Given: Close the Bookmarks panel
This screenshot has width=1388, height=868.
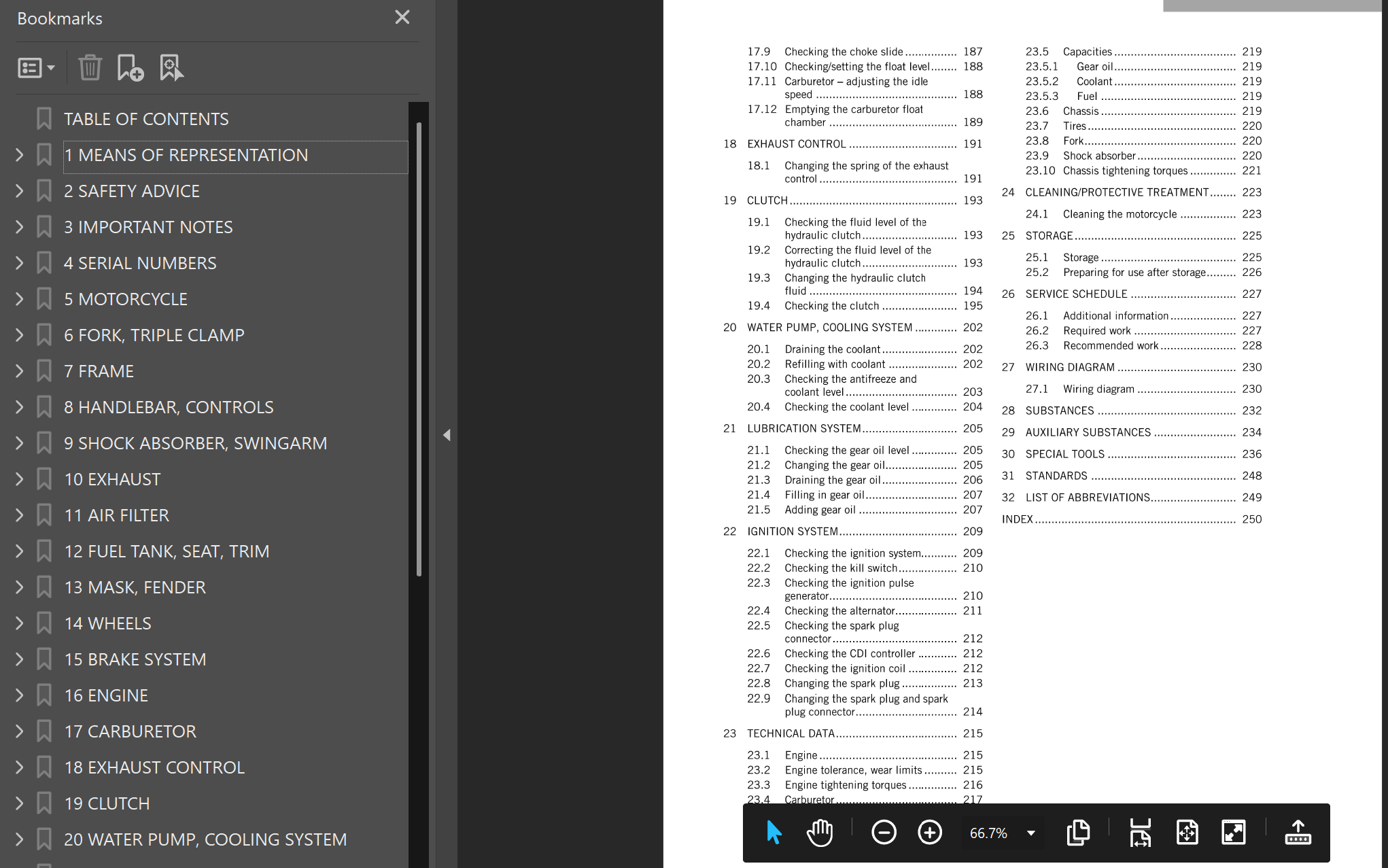Looking at the screenshot, I should pyautogui.click(x=402, y=17).
